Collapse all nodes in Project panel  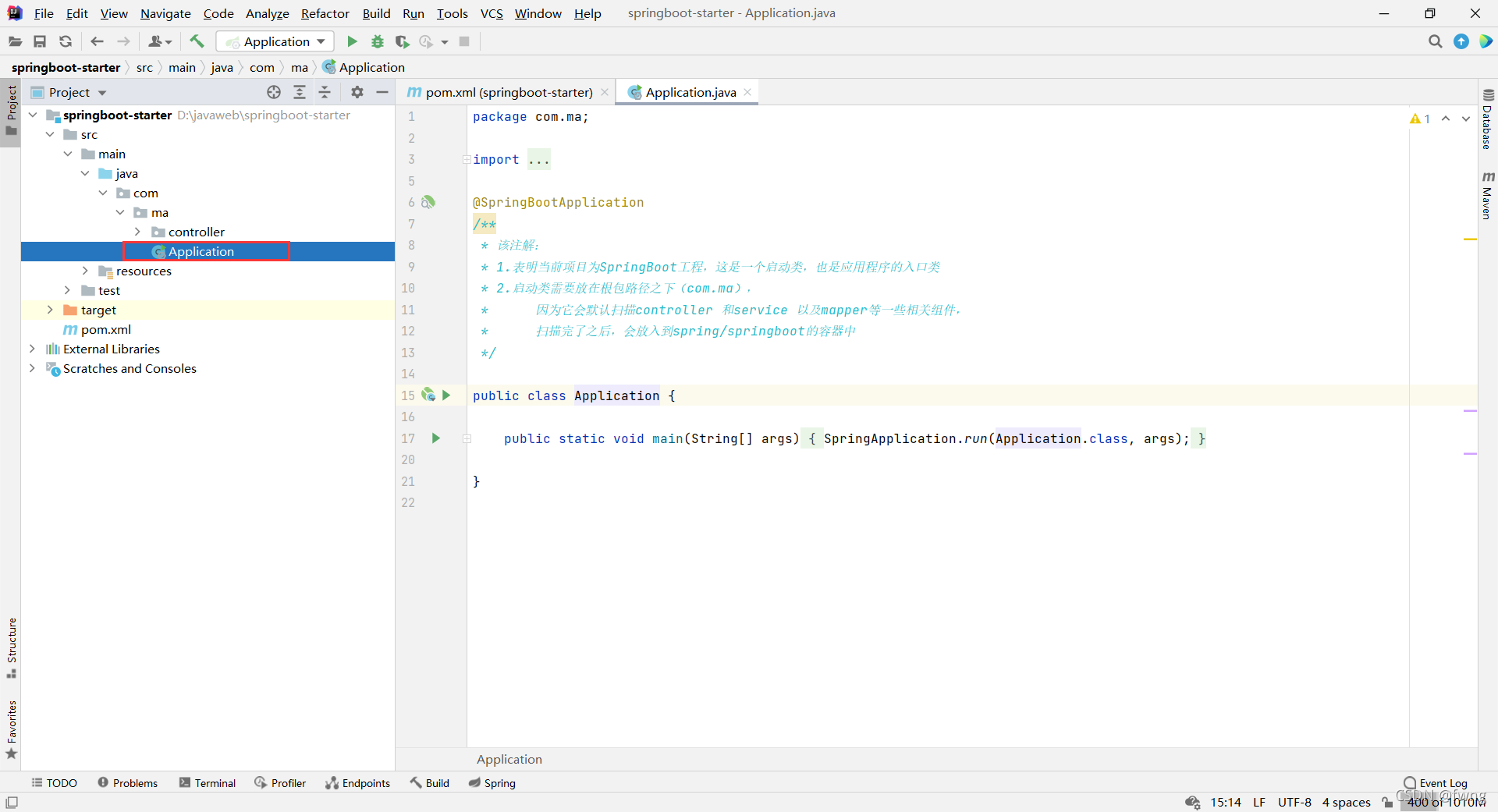(325, 92)
